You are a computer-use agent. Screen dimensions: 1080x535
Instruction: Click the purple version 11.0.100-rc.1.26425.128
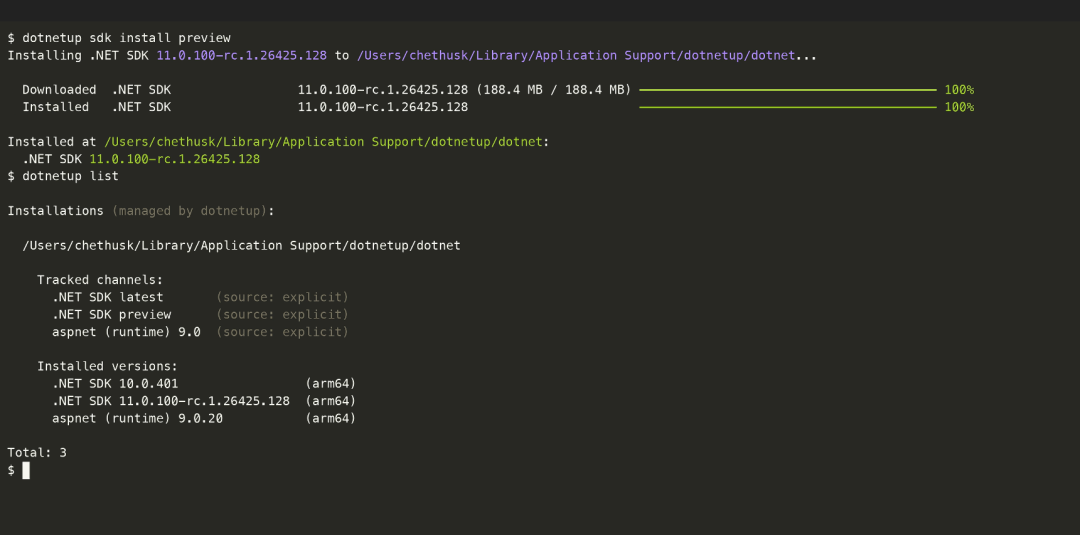click(242, 56)
